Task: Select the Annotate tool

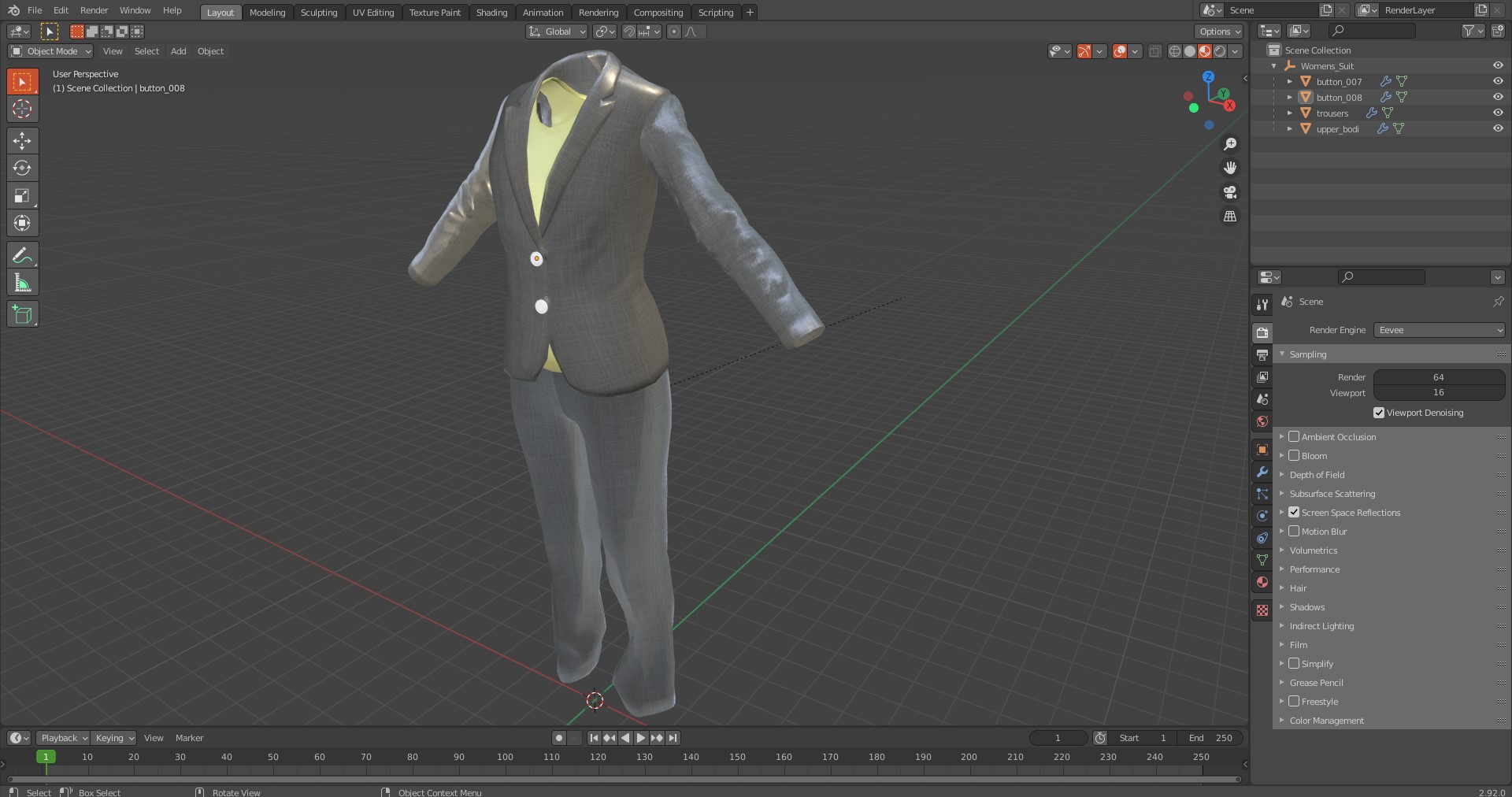Action: (x=22, y=255)
